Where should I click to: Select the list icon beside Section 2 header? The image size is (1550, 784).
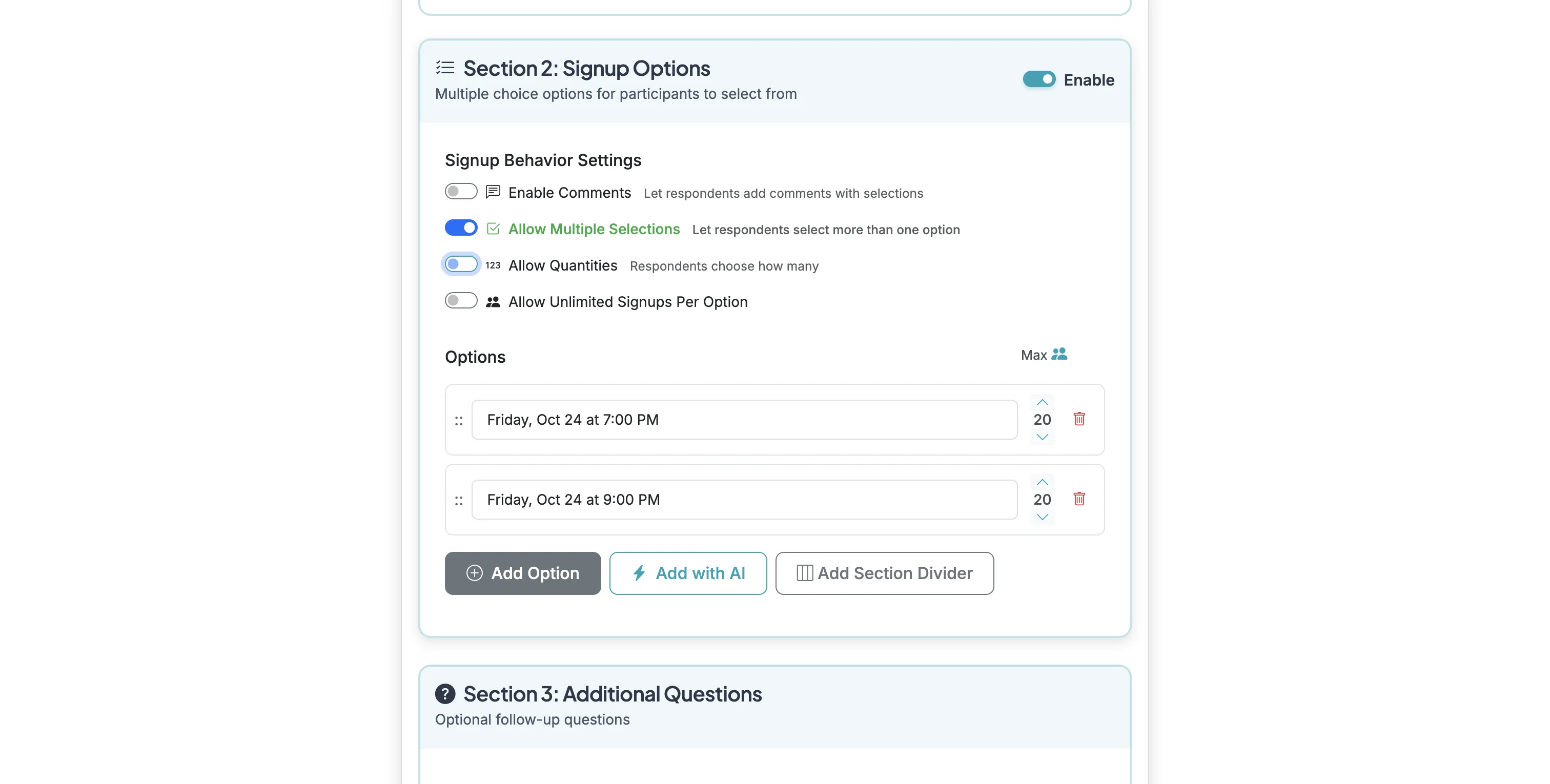tap(445, 68)
